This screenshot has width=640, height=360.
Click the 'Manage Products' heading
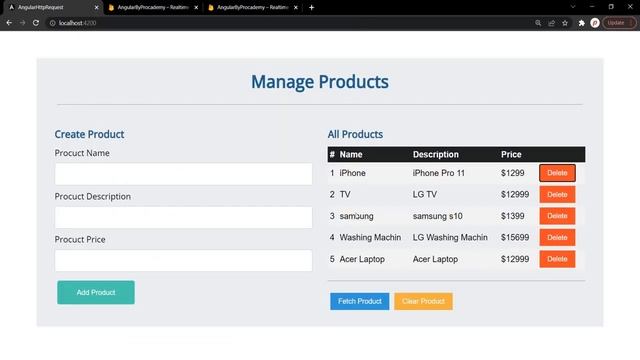(x=320, y=82)
